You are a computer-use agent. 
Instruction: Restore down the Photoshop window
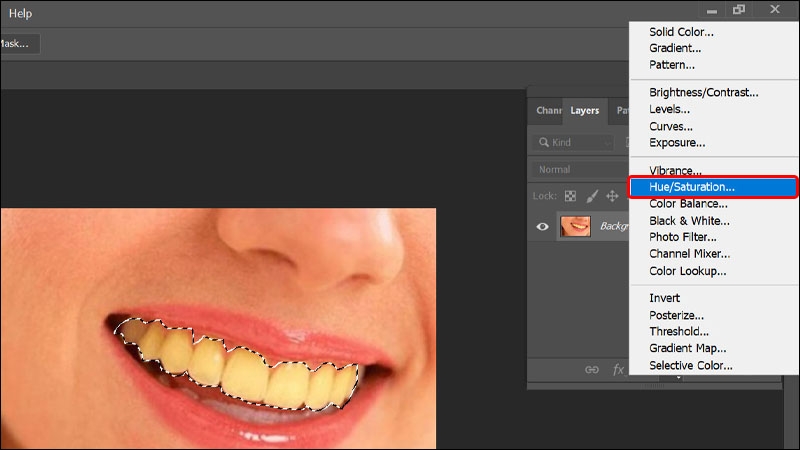739,10
